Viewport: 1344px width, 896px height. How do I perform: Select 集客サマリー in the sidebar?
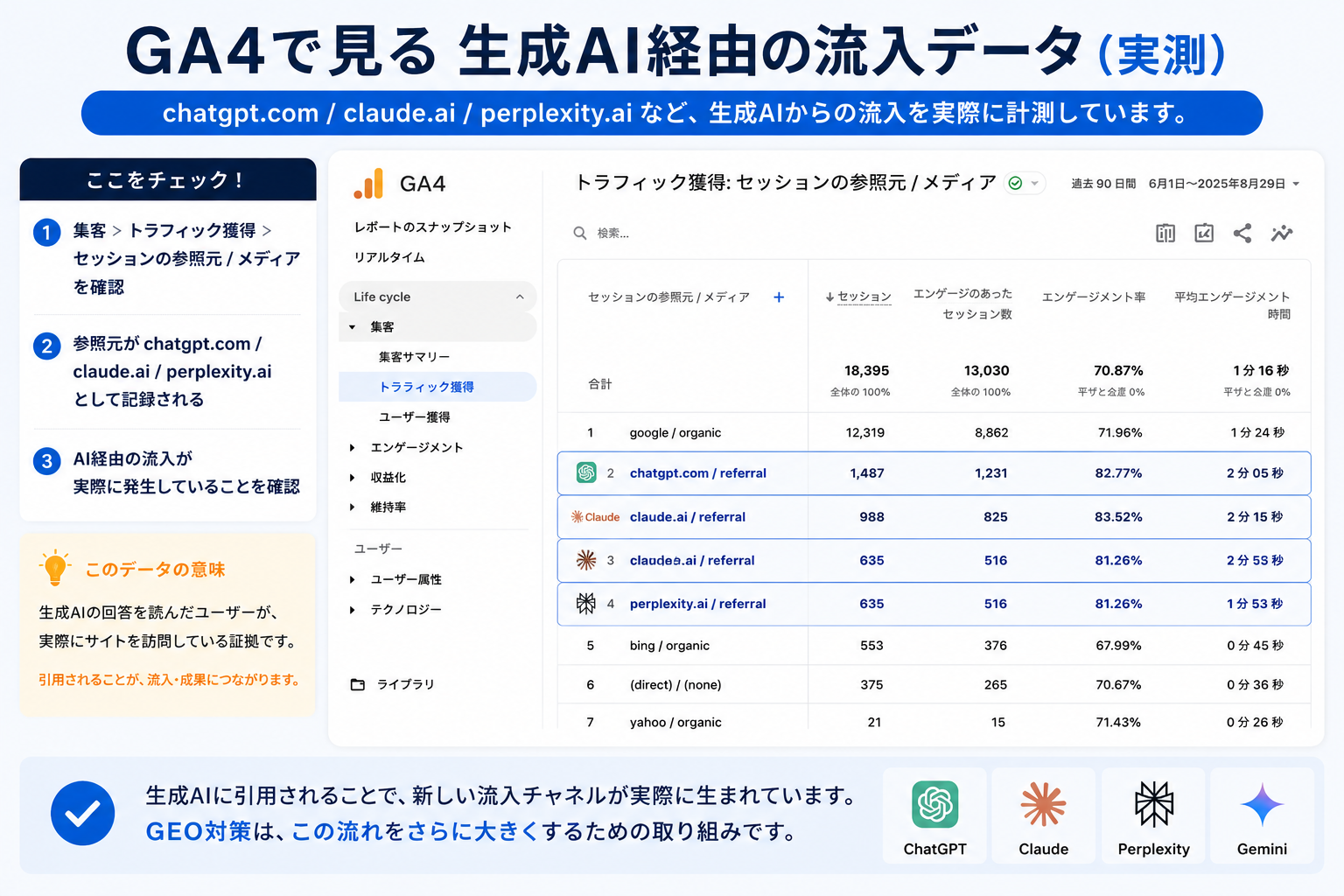(414, 357)
